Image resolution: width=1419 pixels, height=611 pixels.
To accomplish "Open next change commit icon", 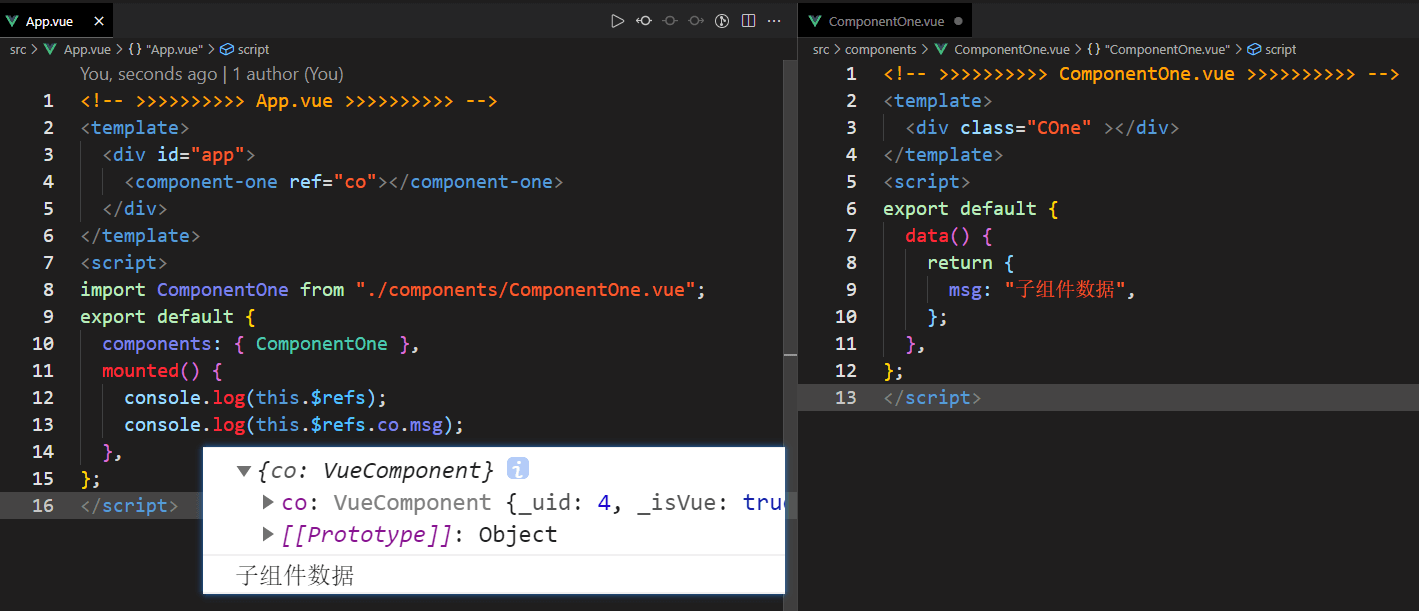I will pos(696,20).
